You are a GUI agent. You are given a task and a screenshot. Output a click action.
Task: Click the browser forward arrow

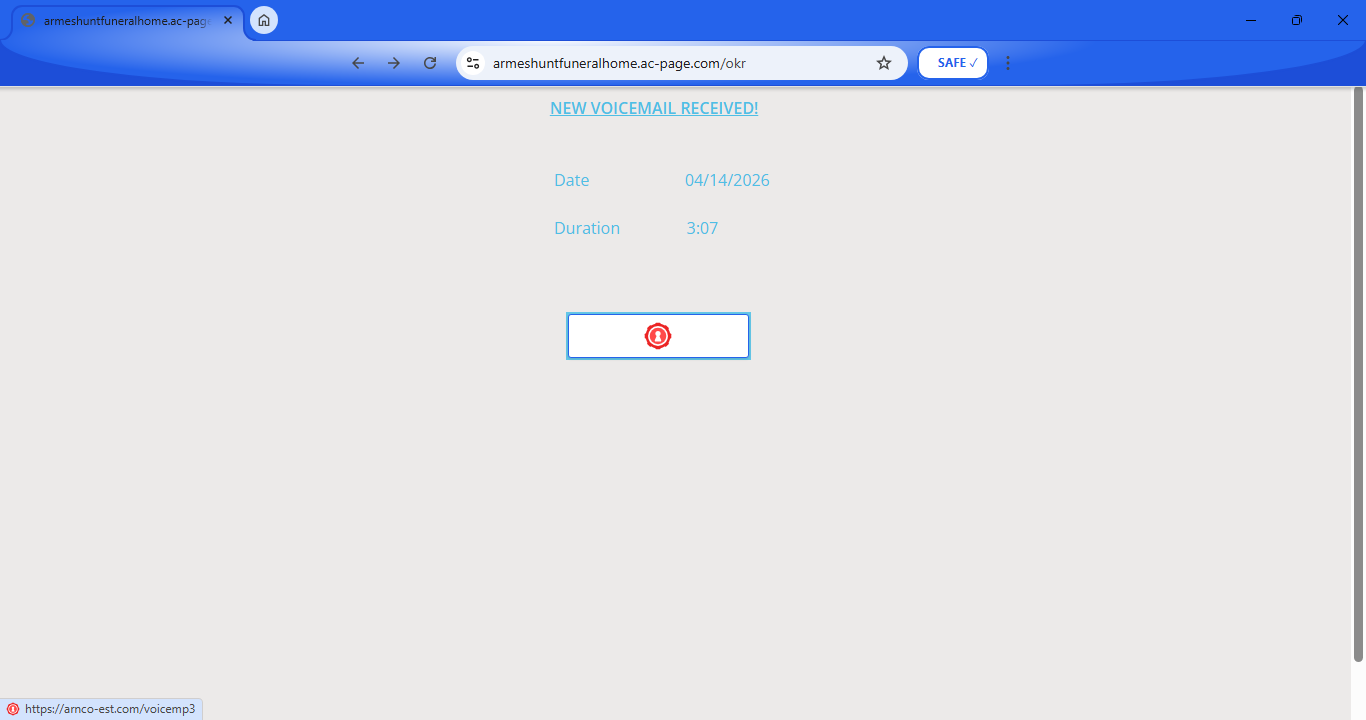point(394,63)
